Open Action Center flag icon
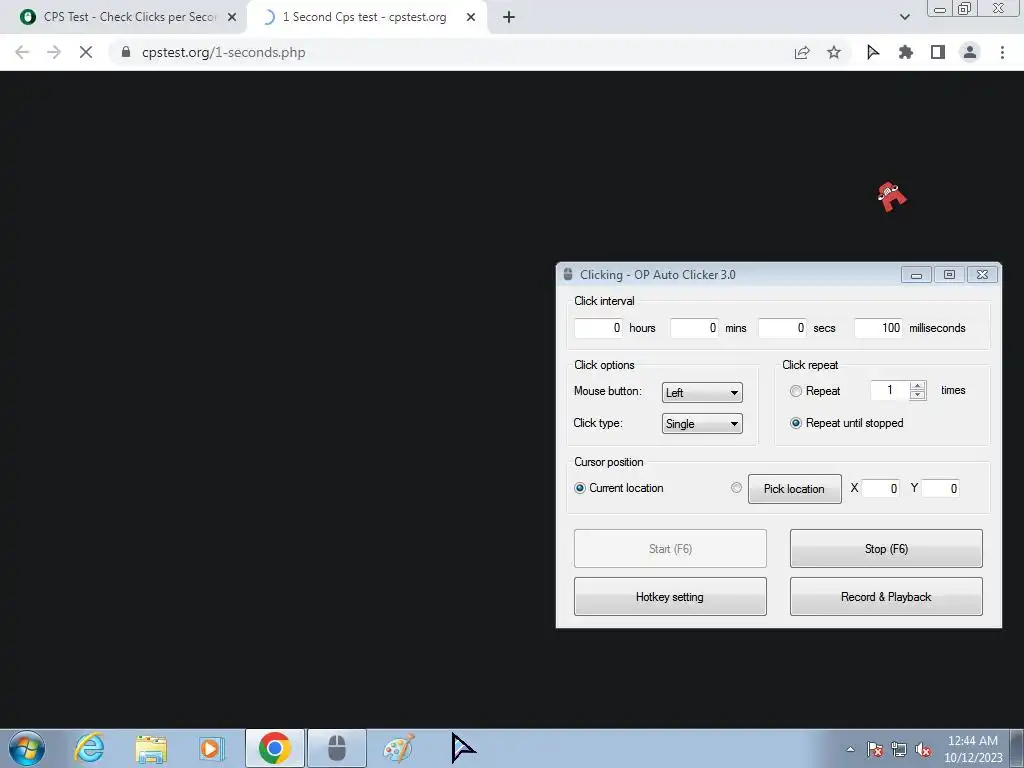Screen dimensions: 1024x768 (874, 749)
